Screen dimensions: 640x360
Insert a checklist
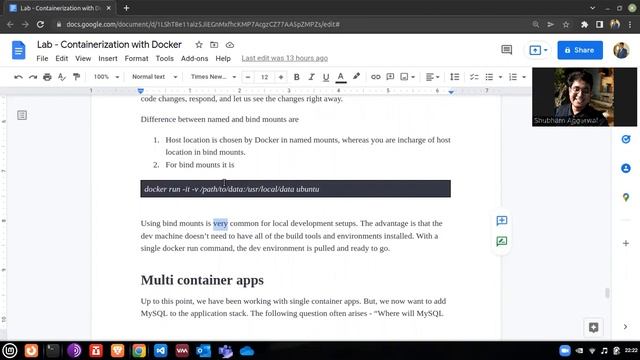[x=473, y=77]
